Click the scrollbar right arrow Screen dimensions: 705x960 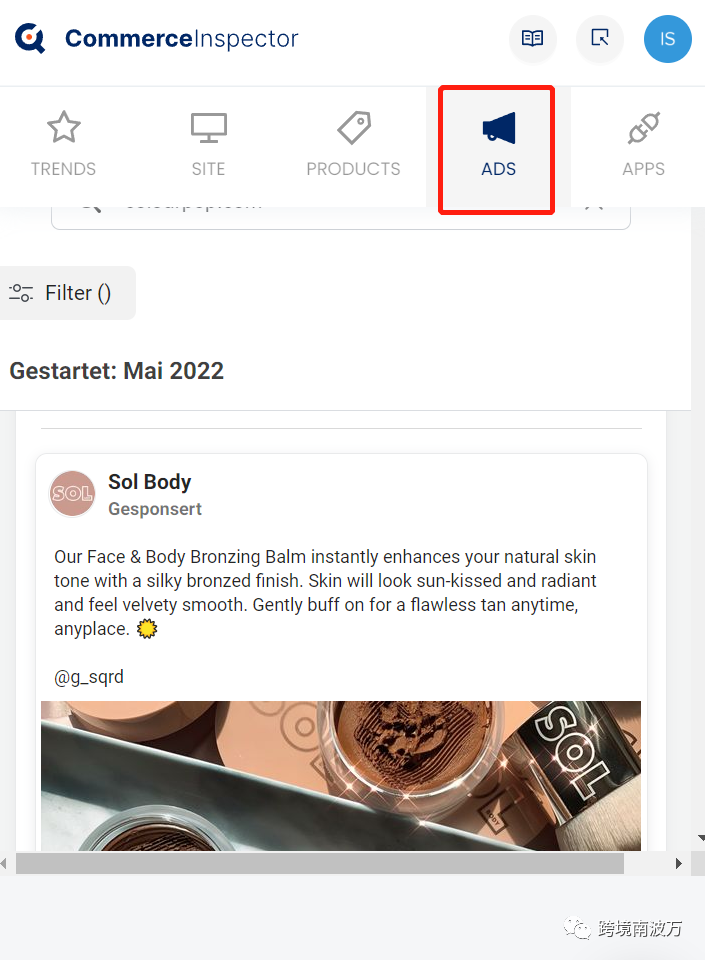tap(678, 863)
